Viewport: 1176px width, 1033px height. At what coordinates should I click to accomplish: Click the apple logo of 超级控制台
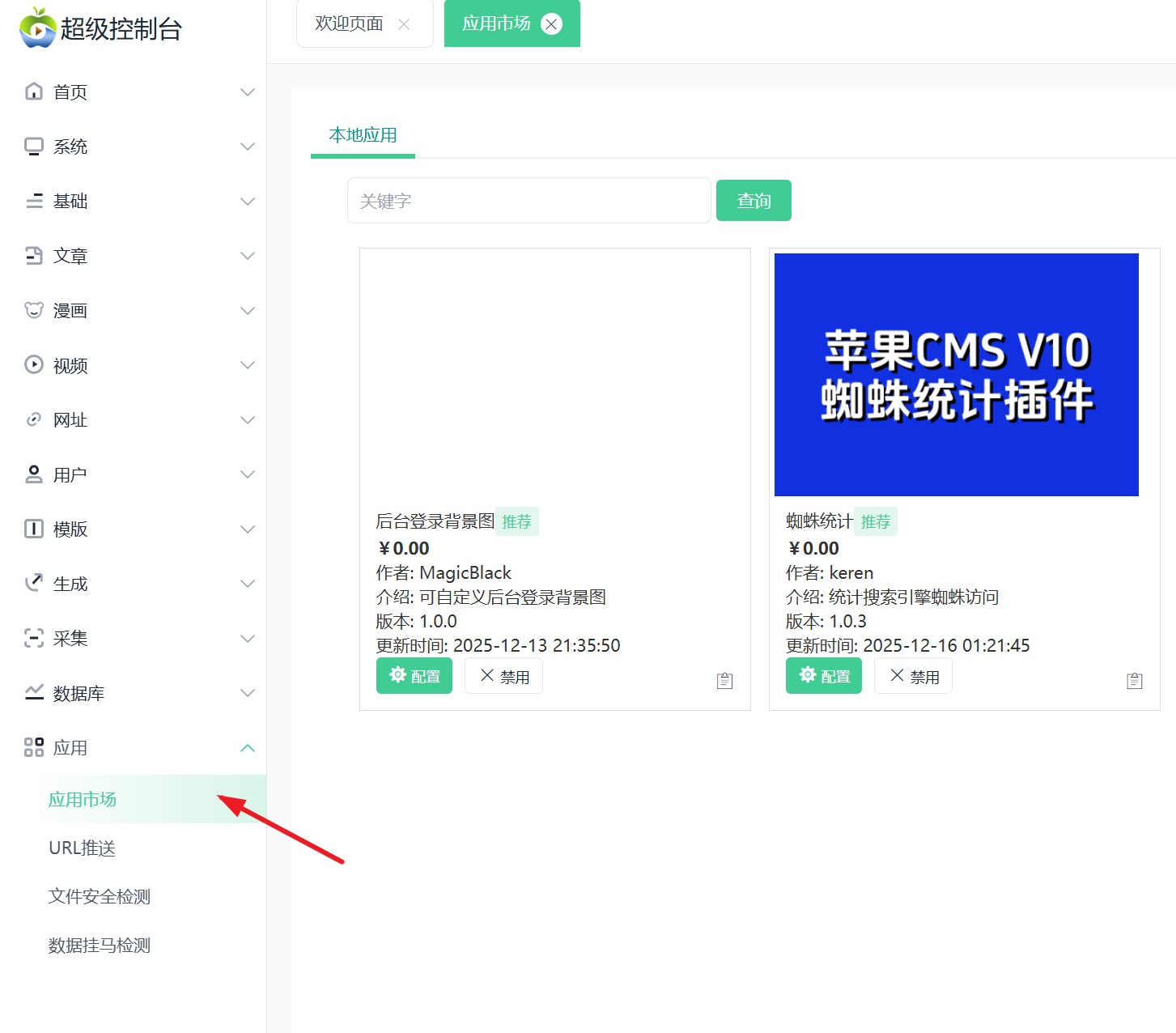37,28
